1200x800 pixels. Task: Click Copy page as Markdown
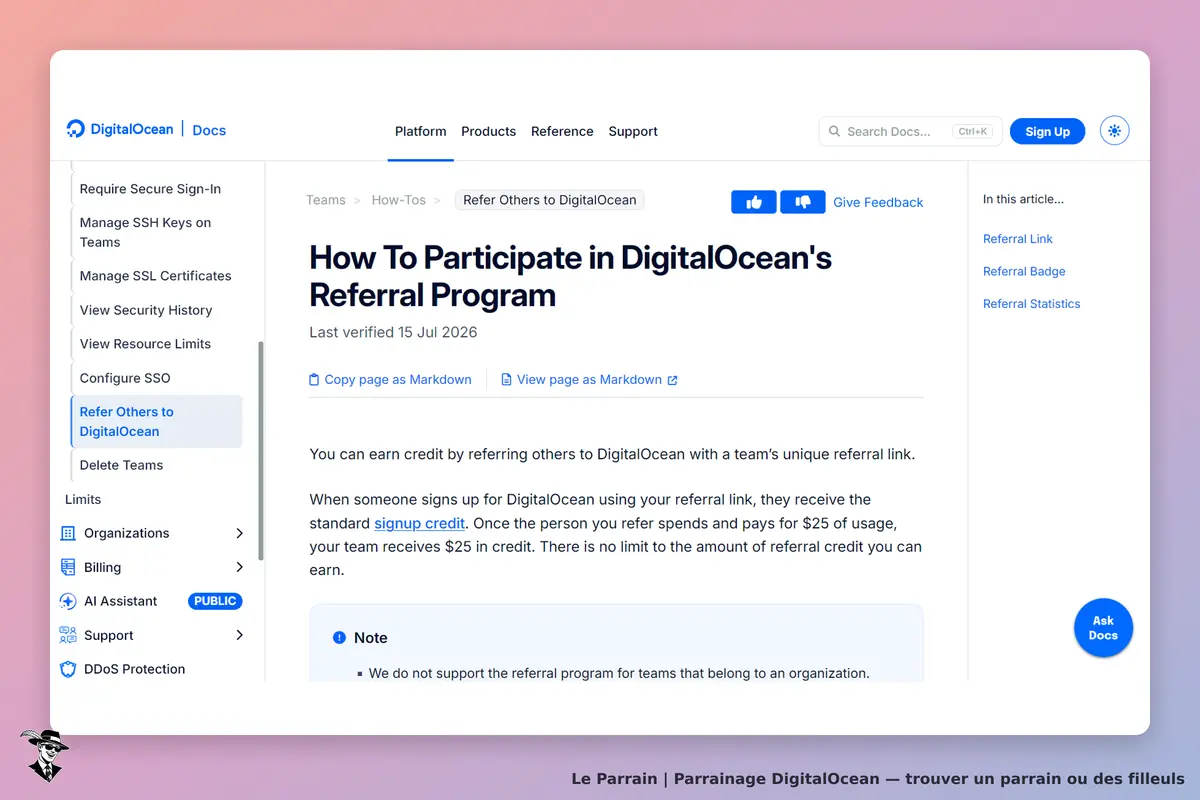tap(390, 380)
